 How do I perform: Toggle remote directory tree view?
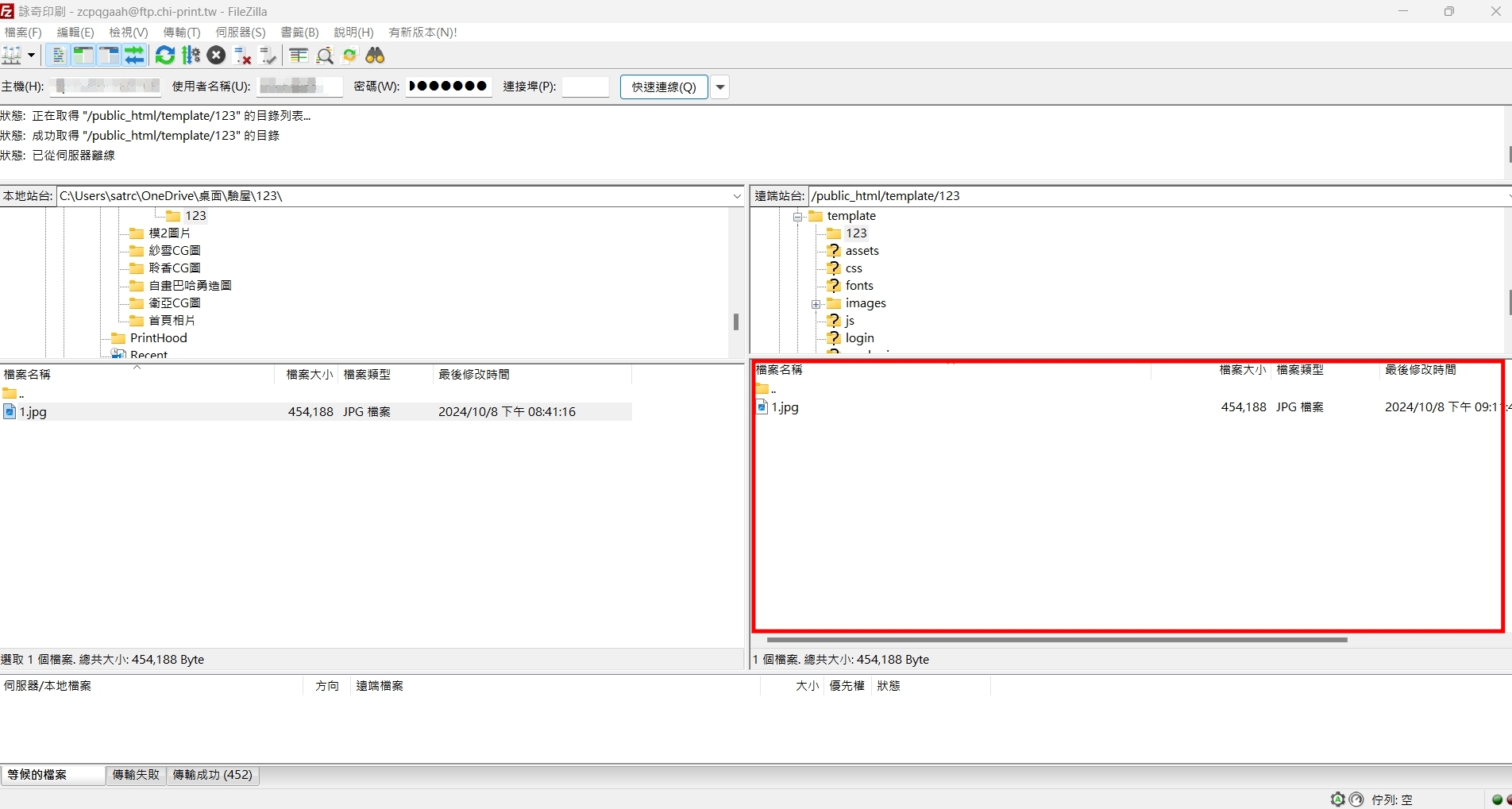click(x=109, y=56)
